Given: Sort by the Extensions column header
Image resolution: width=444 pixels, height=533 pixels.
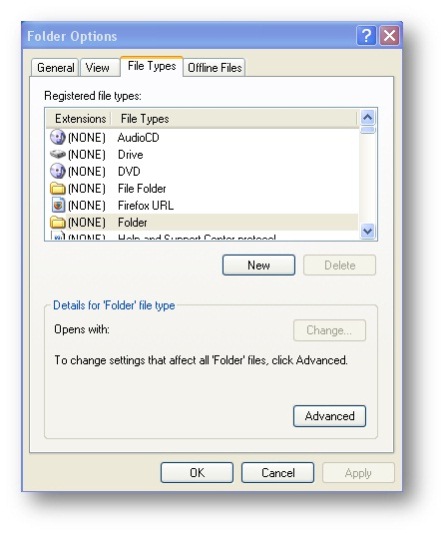Looking at the screenshot, I should (80, 119).
